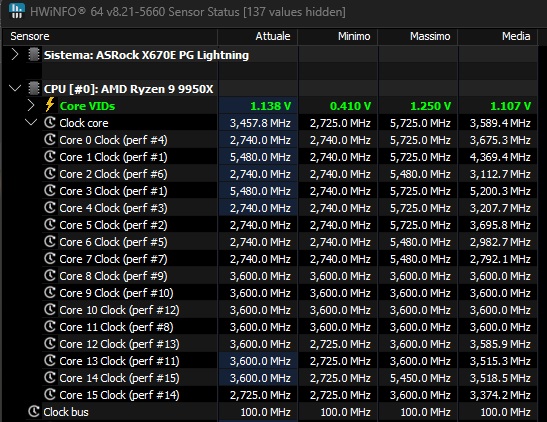
Task: Select Core 14 Clock (perf #15) row
Action: click(119, 378)
